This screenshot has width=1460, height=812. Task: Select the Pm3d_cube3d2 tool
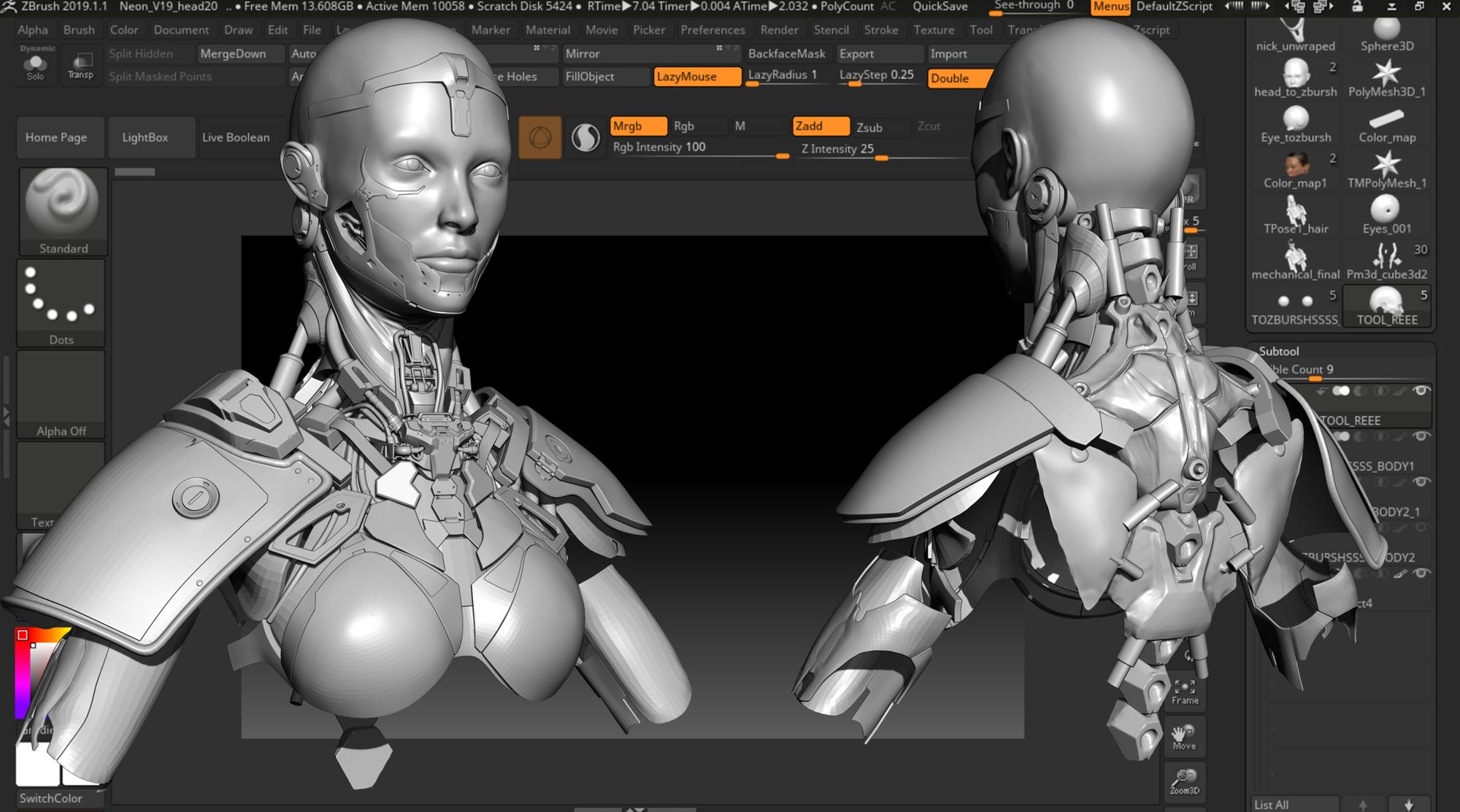point(1386,261)
